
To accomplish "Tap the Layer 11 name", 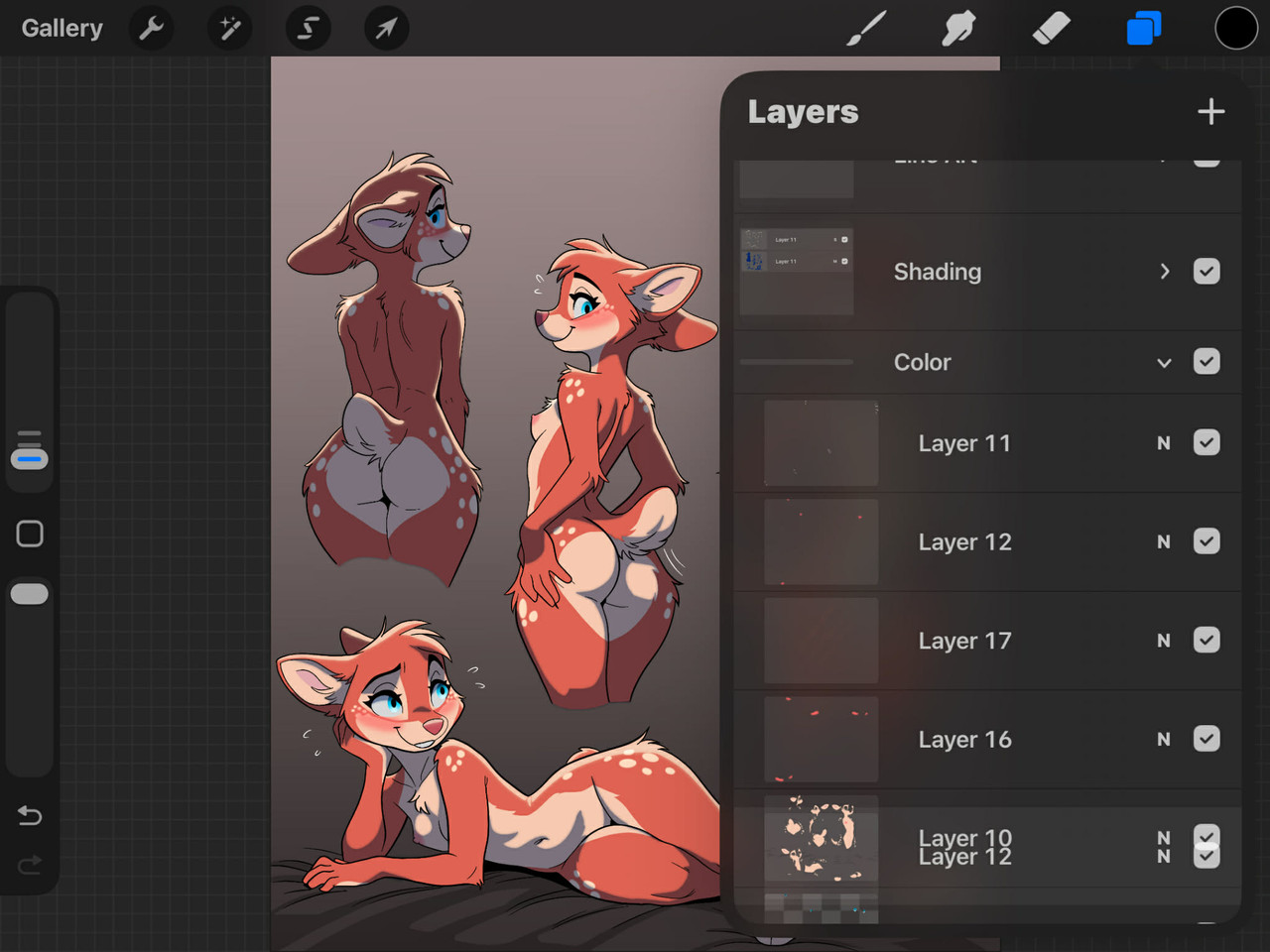I will (x=964, y=443).
